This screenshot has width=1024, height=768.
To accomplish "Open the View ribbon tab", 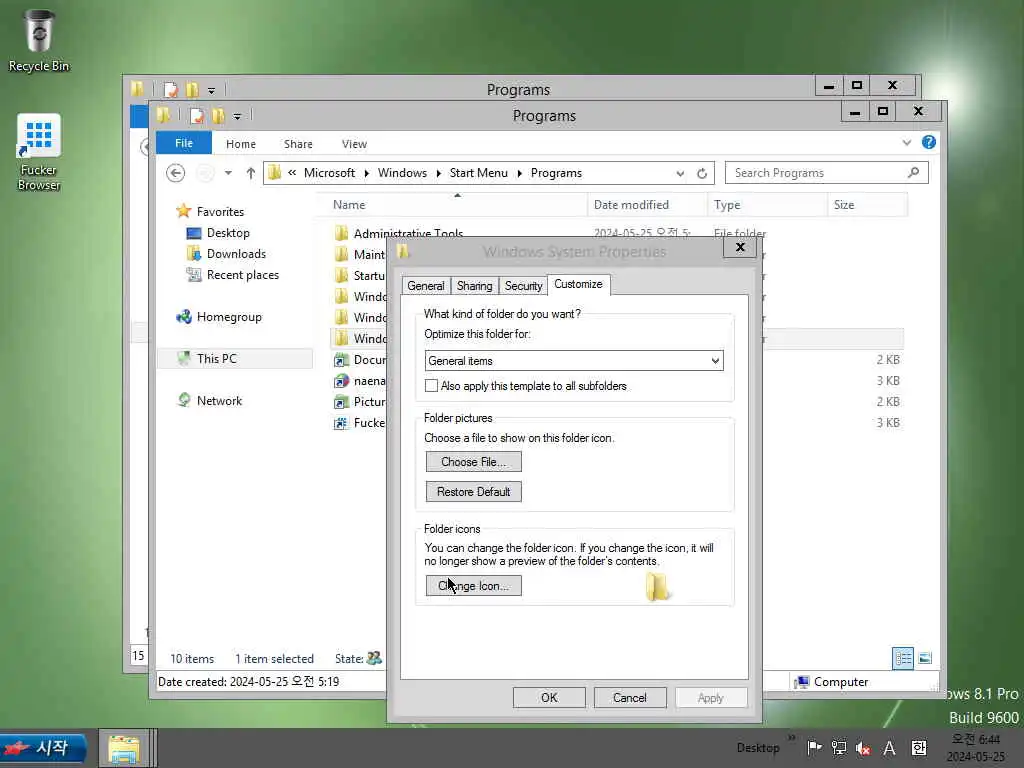I will [x=354, y=144].
